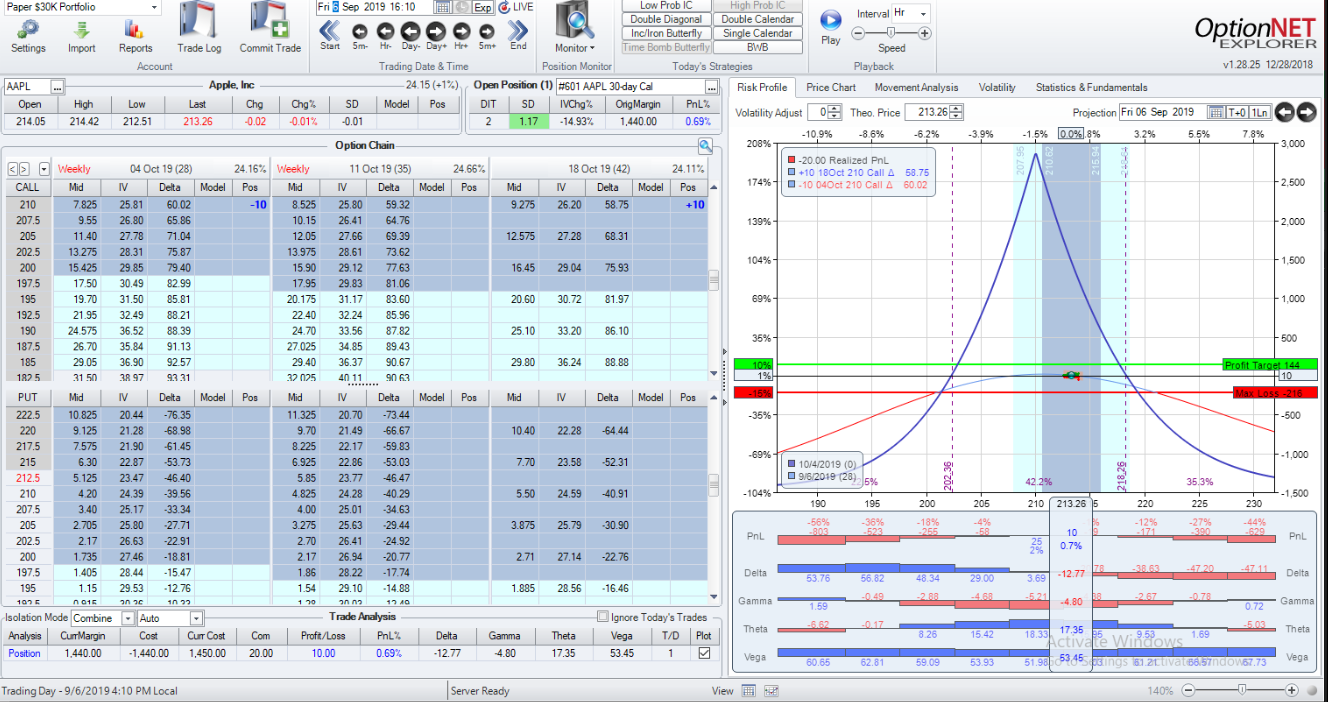Select the Double Calendar strategy
Viewport: 1328px width, 702px height.
758,19
